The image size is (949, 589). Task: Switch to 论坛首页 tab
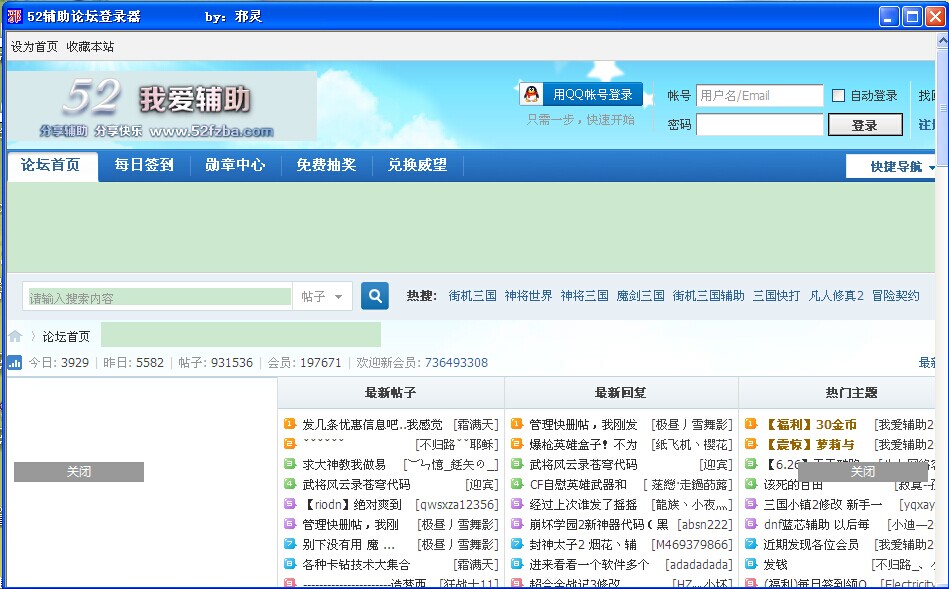point(51,165)
